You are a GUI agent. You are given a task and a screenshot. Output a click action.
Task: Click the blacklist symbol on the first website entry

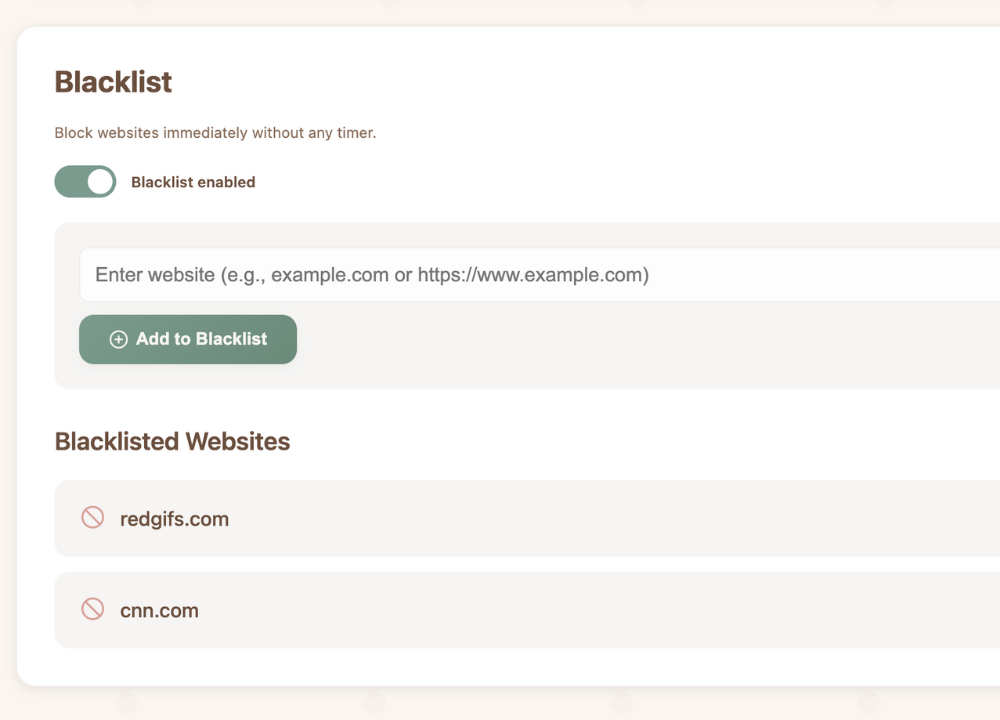tap(93, 517)
